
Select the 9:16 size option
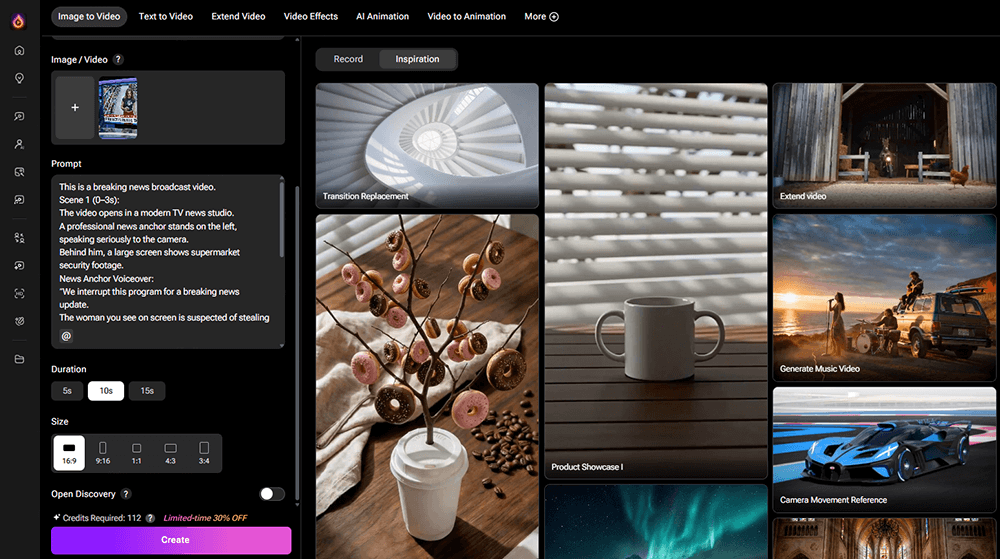click(103, 452)
